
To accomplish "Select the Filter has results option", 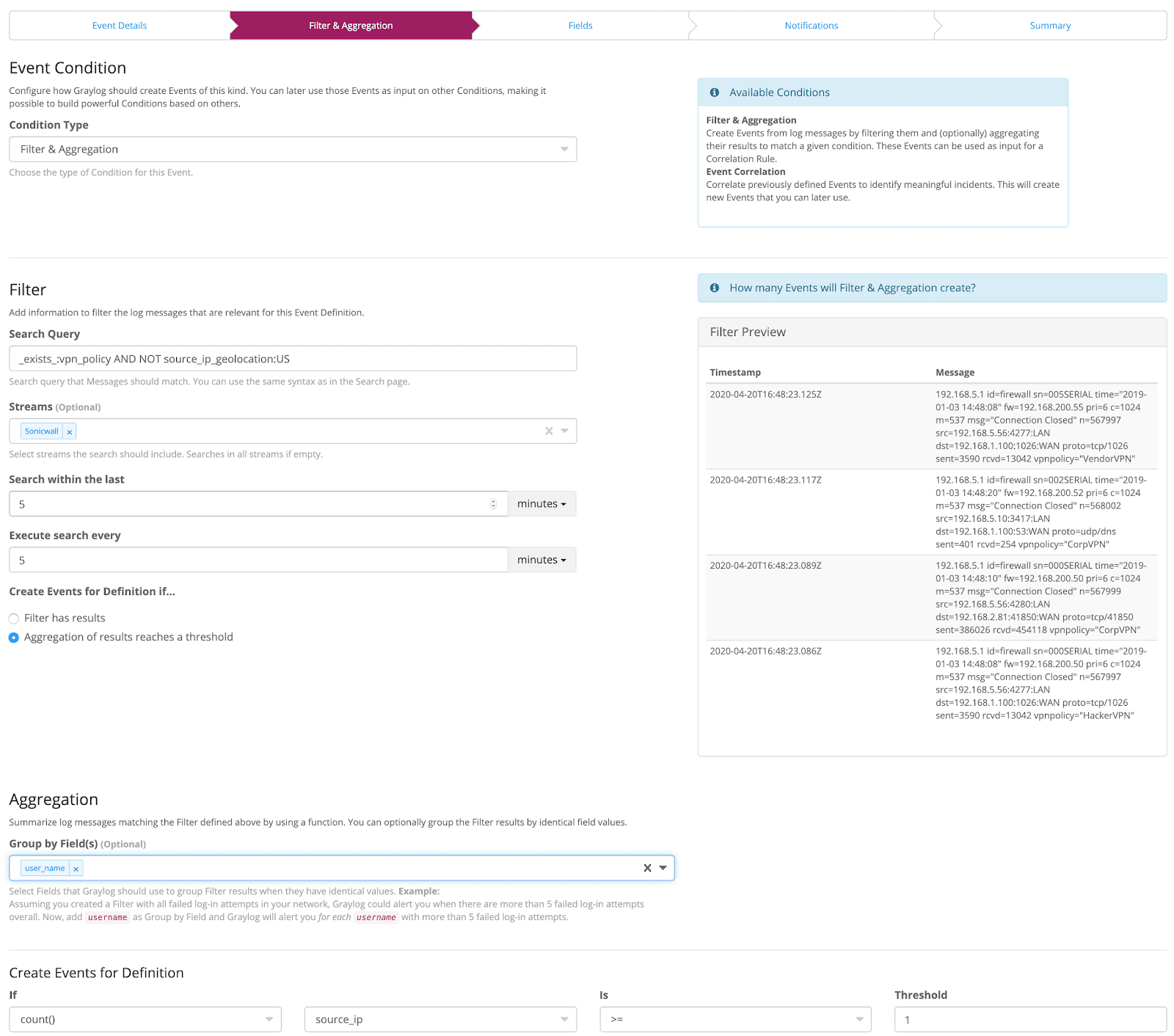I will pyautogui.click(x=14, y=619).
